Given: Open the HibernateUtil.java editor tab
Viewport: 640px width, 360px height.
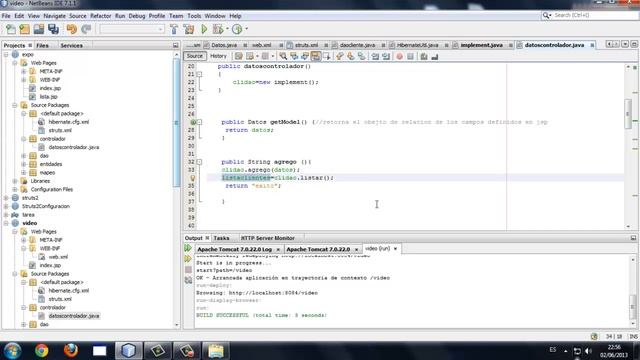Looking at the screenshot, I should [417, 45].
